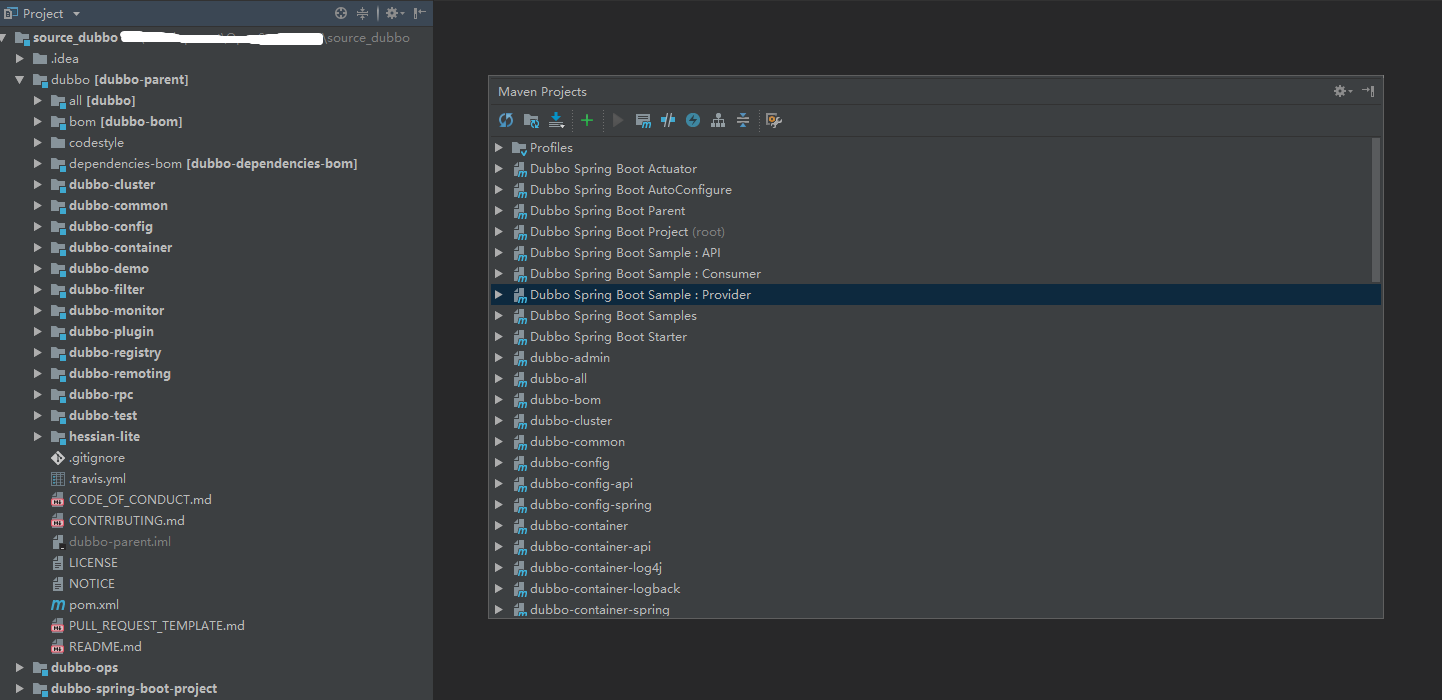The image size is (1442, 700).
Task: Click Generate Sources and Update Folders icon
Action: click(531, 120)
